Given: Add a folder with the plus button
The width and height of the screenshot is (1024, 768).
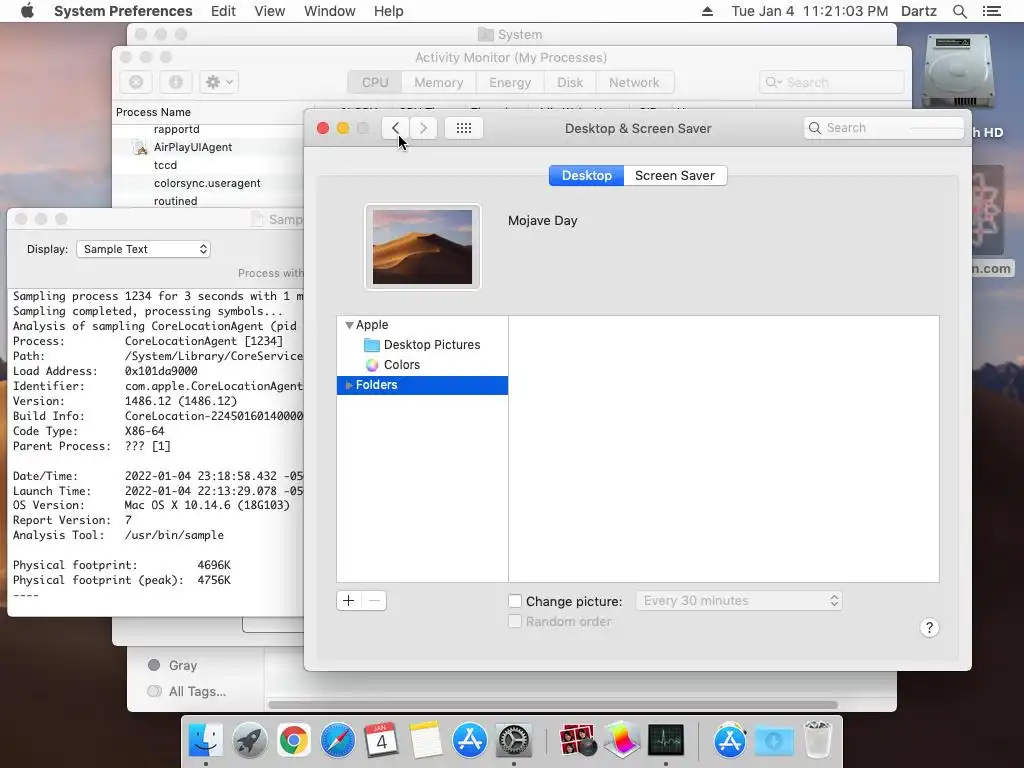Looking at the screenshot, I should (349, 601).
